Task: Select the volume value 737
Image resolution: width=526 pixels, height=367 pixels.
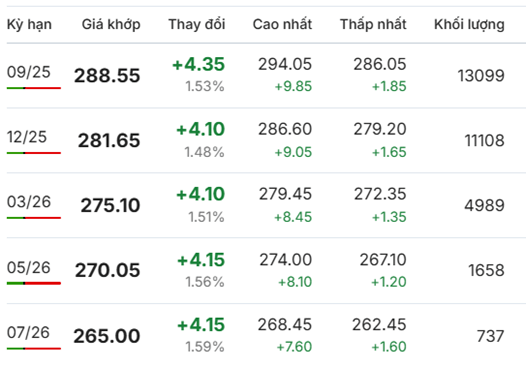Action: (x=490, y=336)
